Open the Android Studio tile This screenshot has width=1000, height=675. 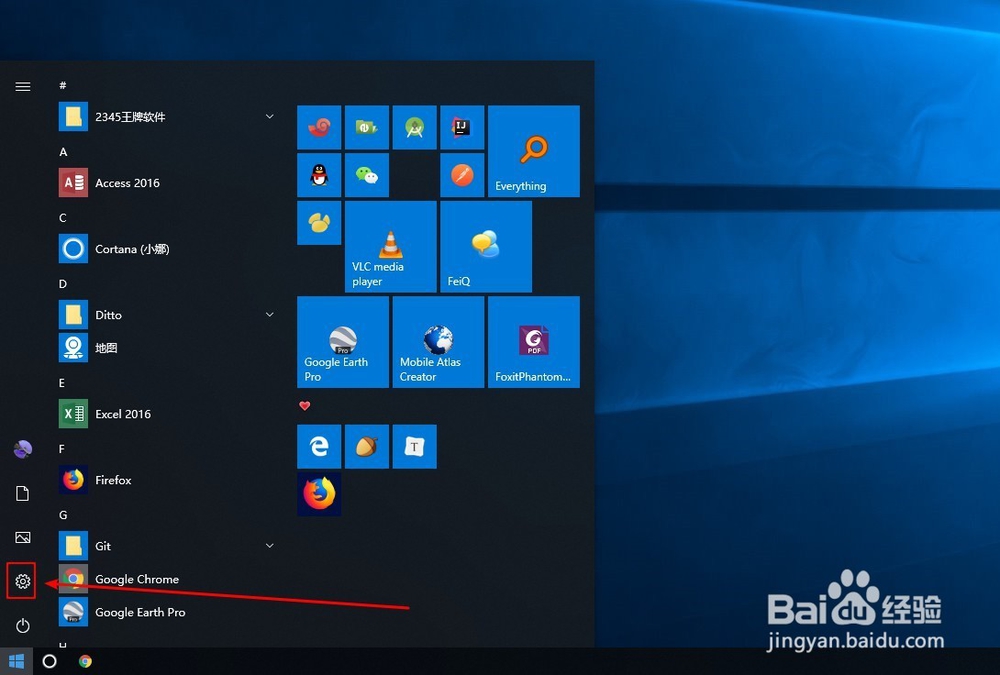415,128
